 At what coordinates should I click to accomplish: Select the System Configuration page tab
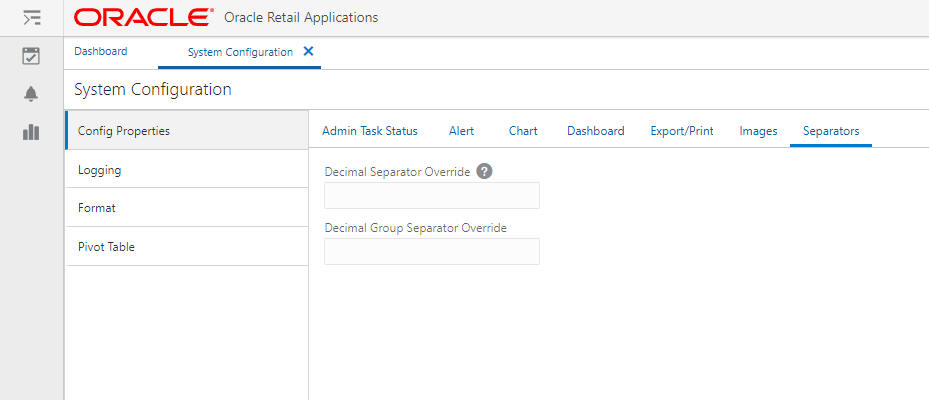(240, 52)
